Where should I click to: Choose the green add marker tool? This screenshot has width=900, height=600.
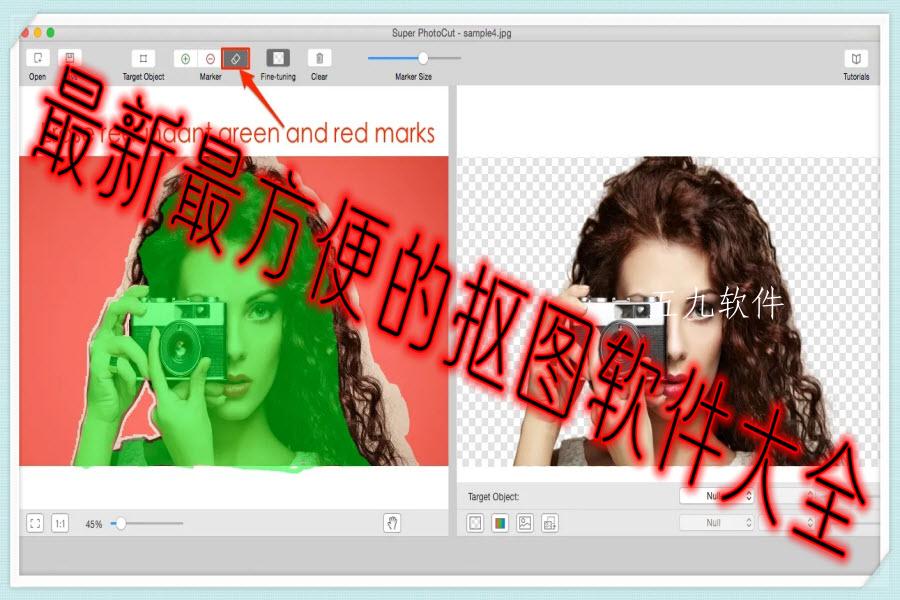point(185,59)
